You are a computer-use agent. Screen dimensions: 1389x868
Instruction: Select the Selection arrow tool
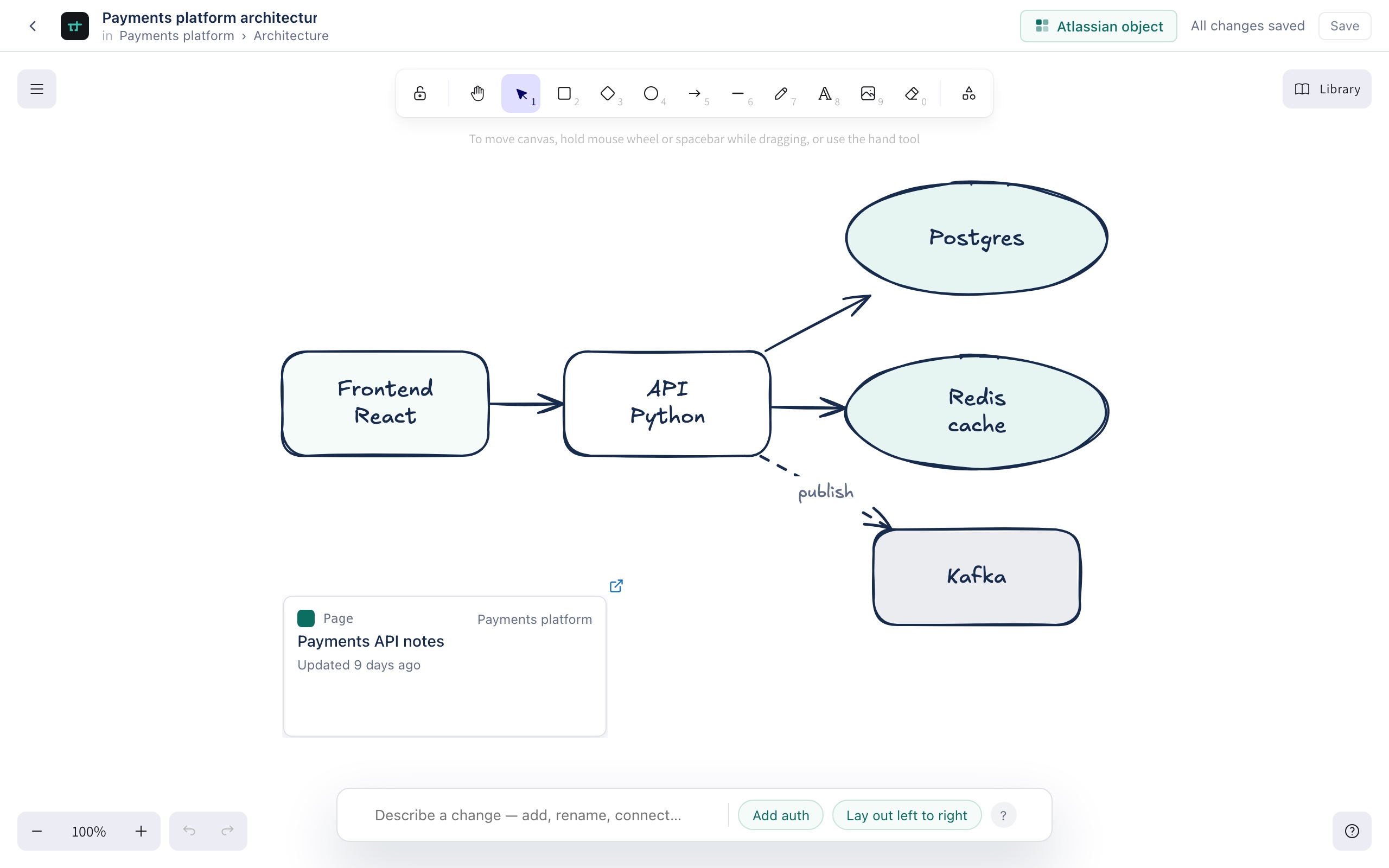[x=520, y=93]
